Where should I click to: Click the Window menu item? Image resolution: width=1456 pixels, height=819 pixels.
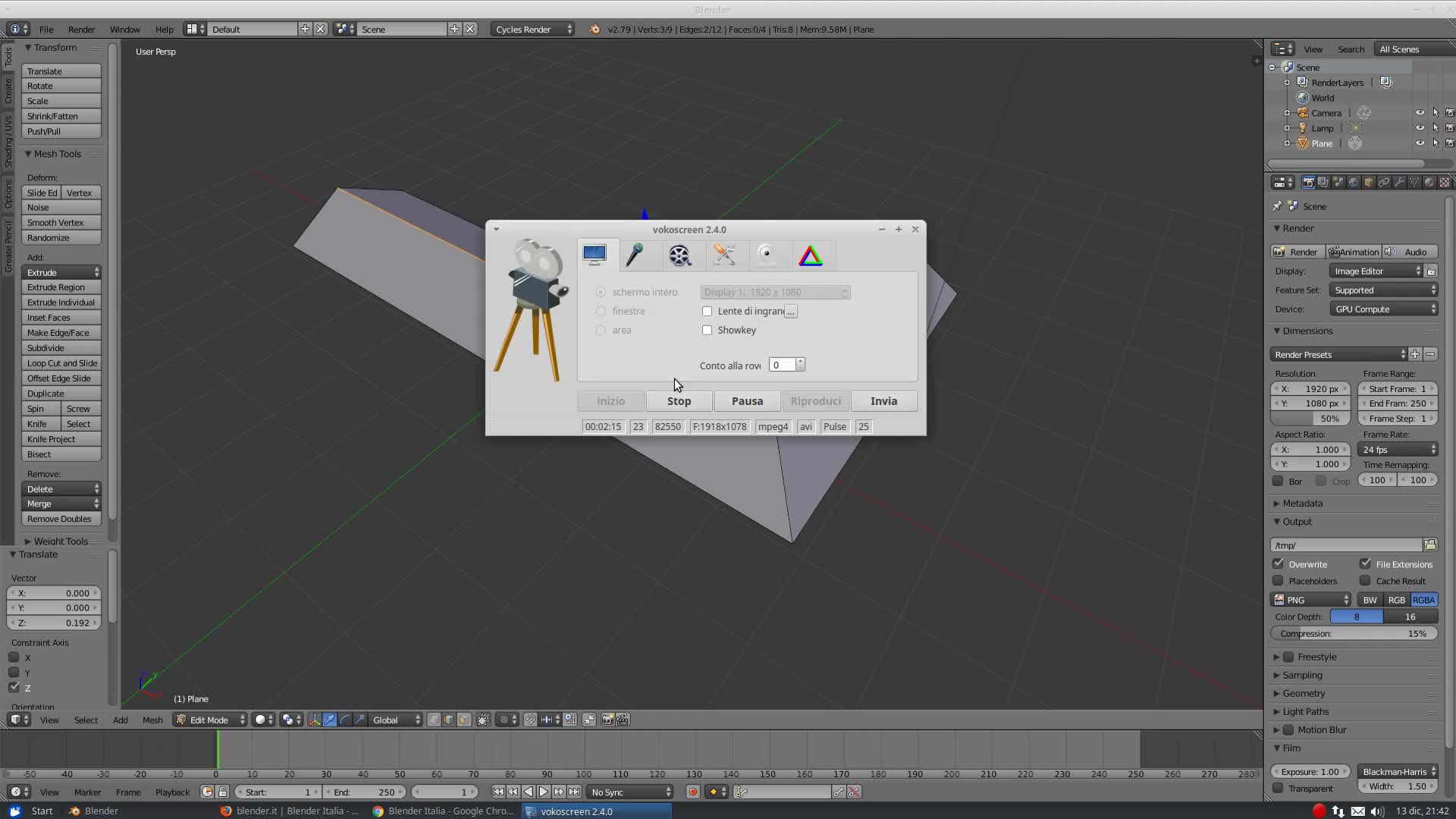coord(124,29)
